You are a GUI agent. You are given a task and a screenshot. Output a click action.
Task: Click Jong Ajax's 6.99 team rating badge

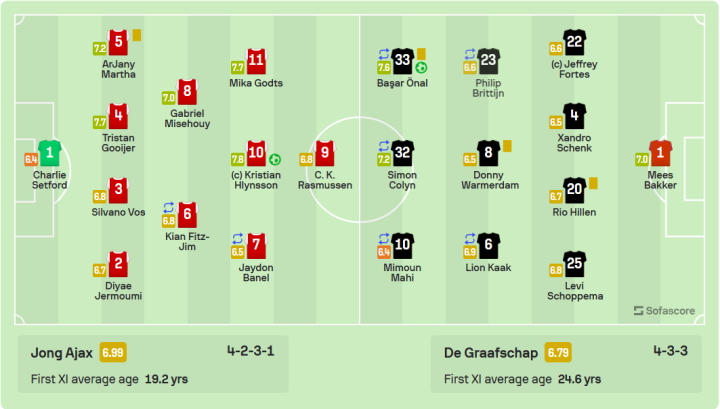[112, 353]
